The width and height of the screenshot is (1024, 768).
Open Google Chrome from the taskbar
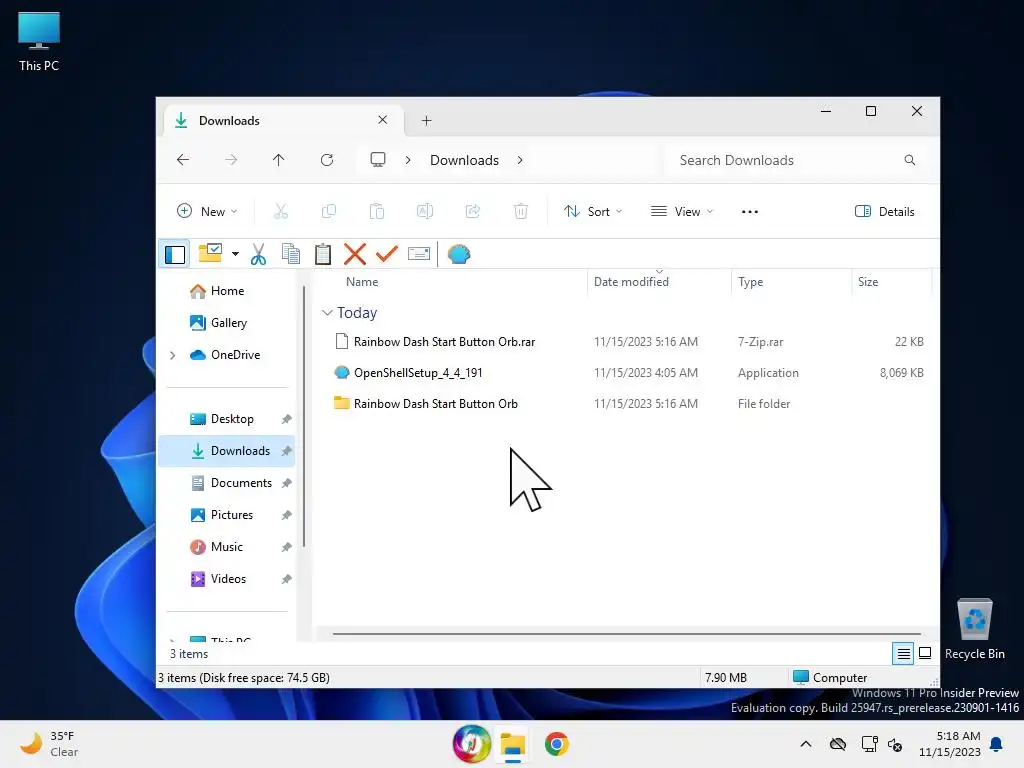click(x=556, y=744)
